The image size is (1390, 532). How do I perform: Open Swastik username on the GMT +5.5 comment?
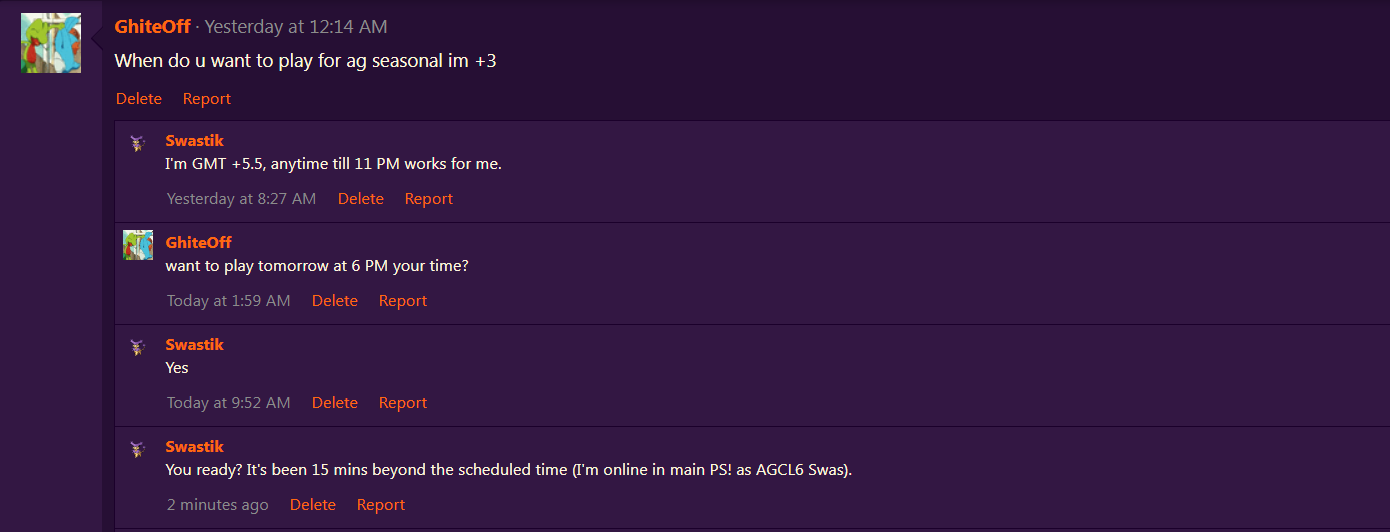[x=195, y=141]
